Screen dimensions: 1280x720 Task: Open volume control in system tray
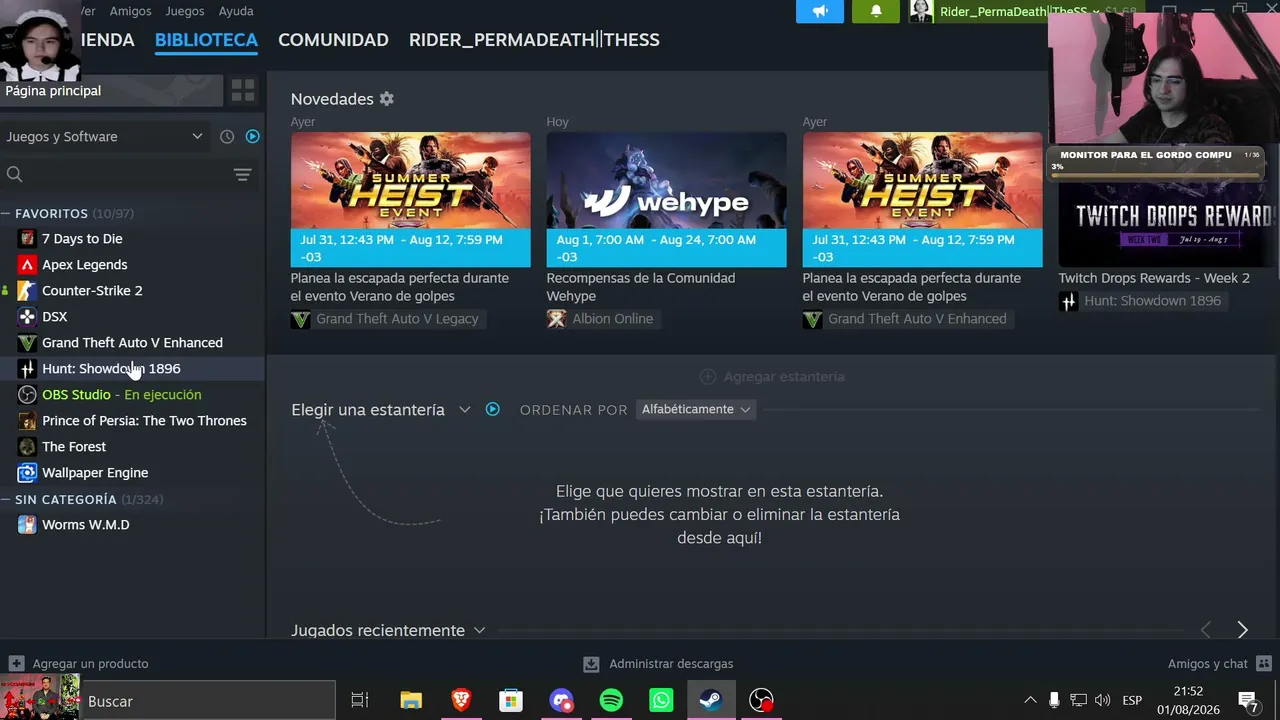(x=1102, y=700)
